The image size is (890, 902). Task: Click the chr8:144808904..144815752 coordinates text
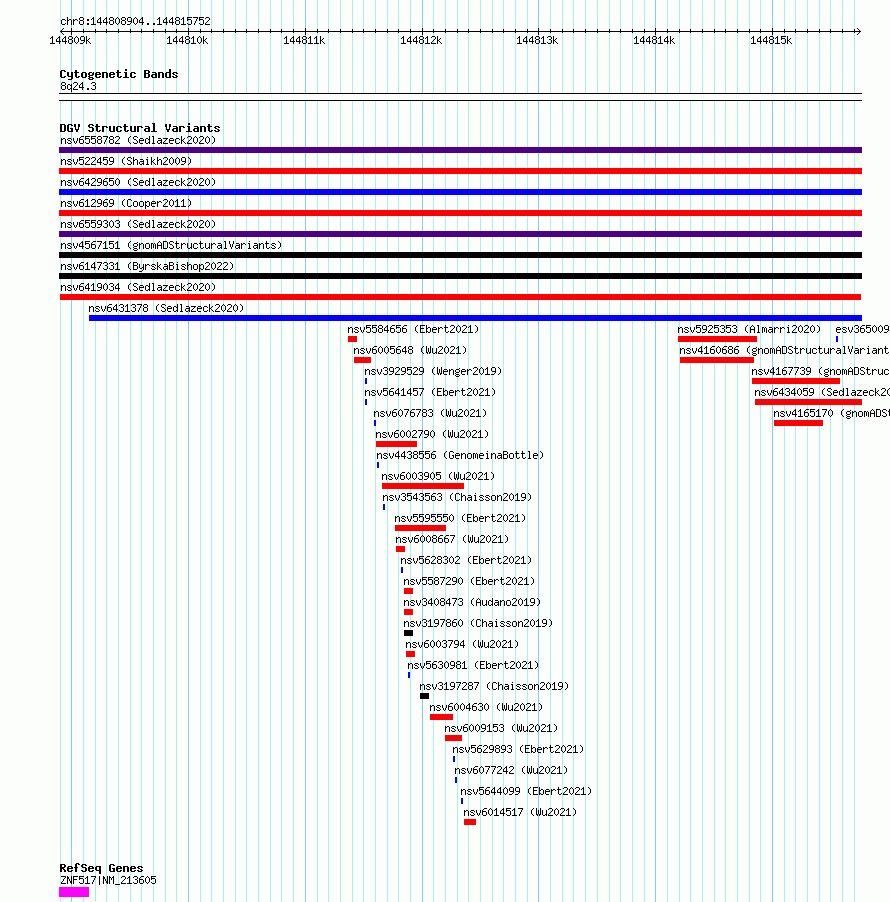(135, 21)
